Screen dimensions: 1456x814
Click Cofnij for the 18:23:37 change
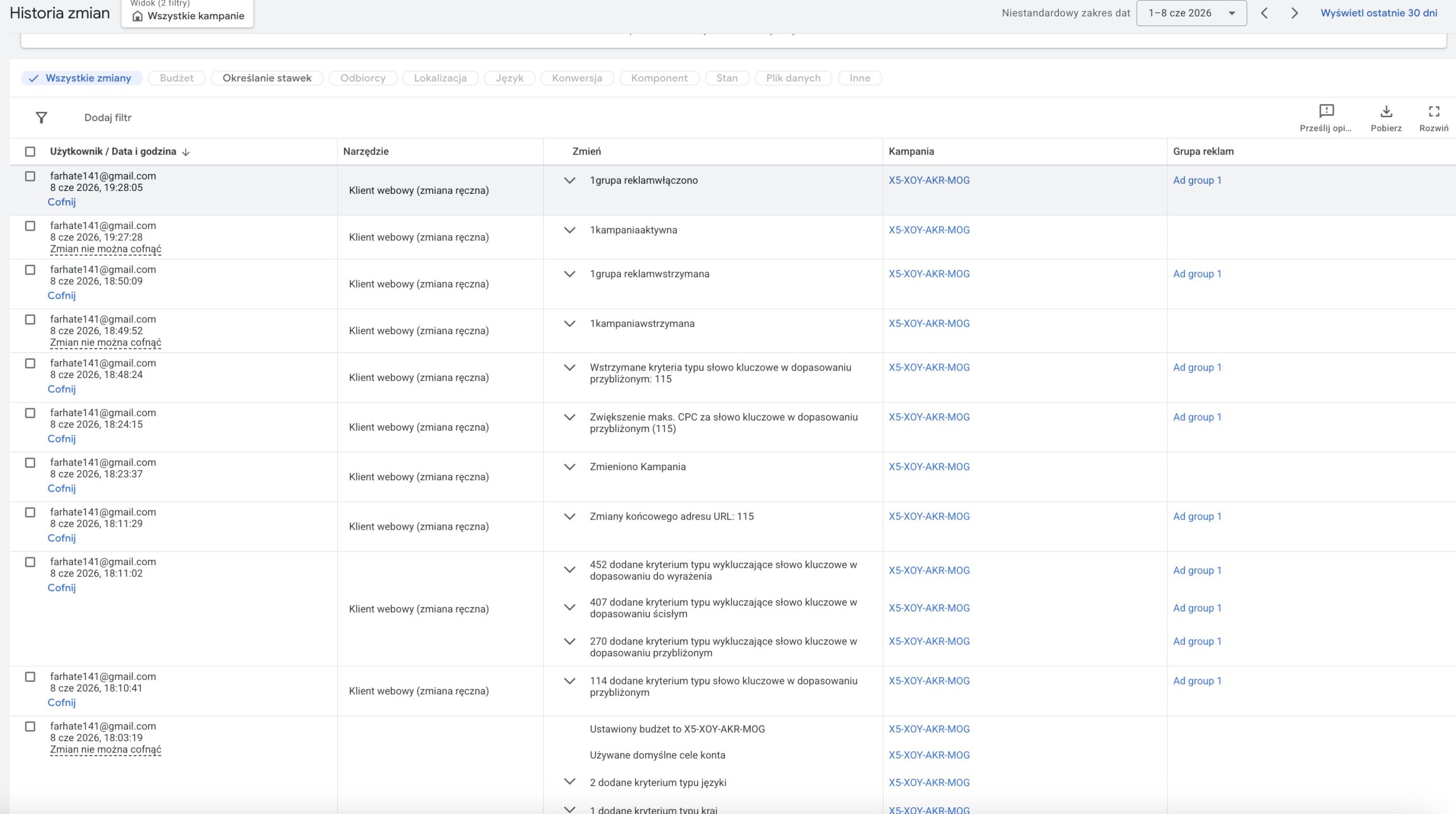61,488
